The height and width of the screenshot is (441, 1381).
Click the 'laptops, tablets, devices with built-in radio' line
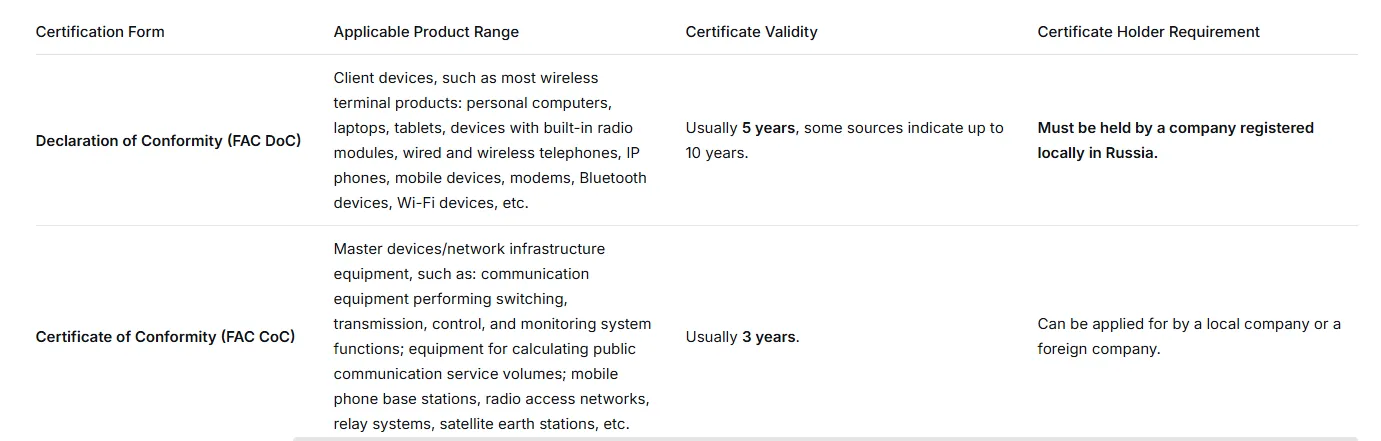coord(483,128)
